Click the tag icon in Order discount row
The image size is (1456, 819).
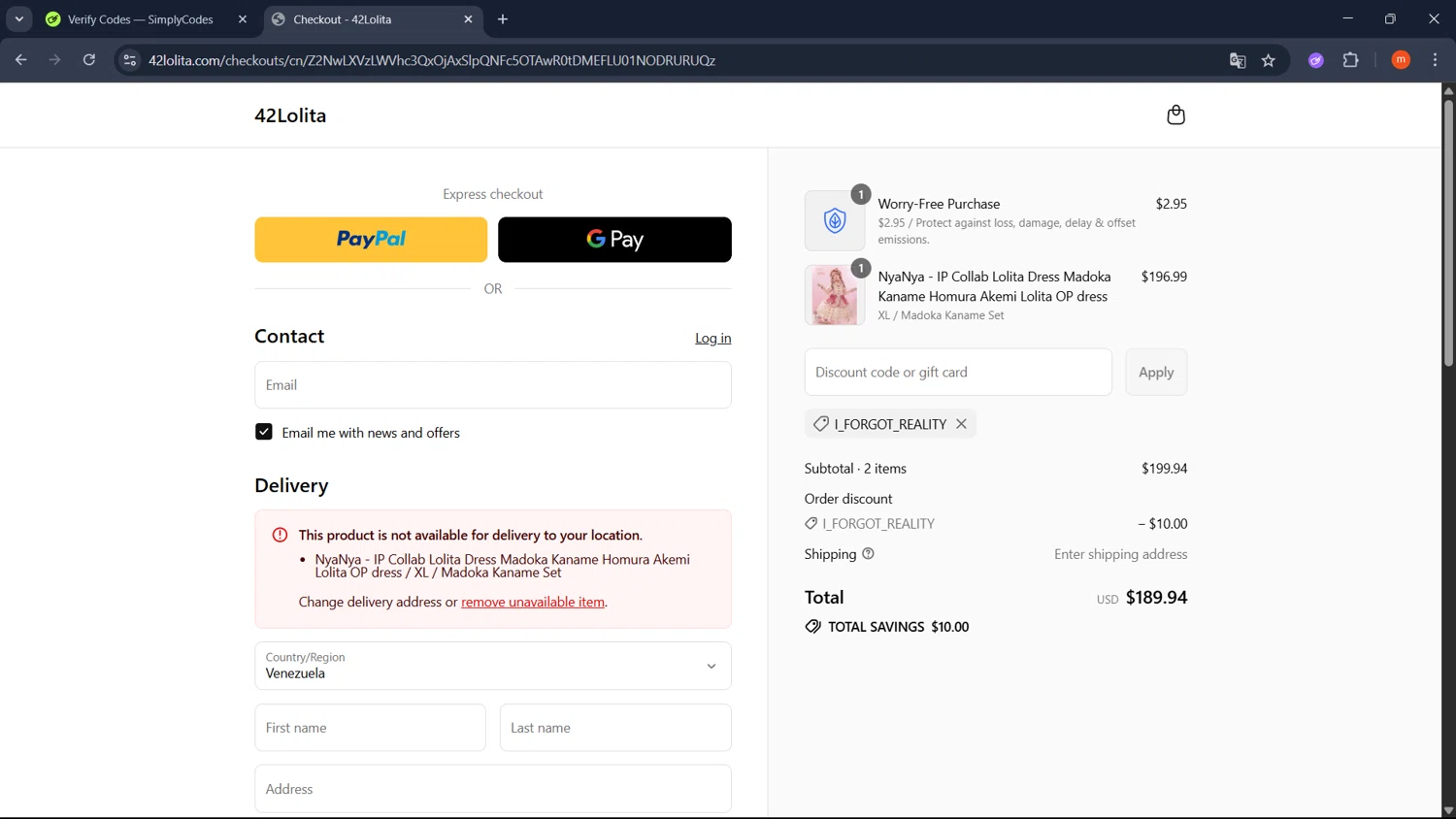(811, 523)
